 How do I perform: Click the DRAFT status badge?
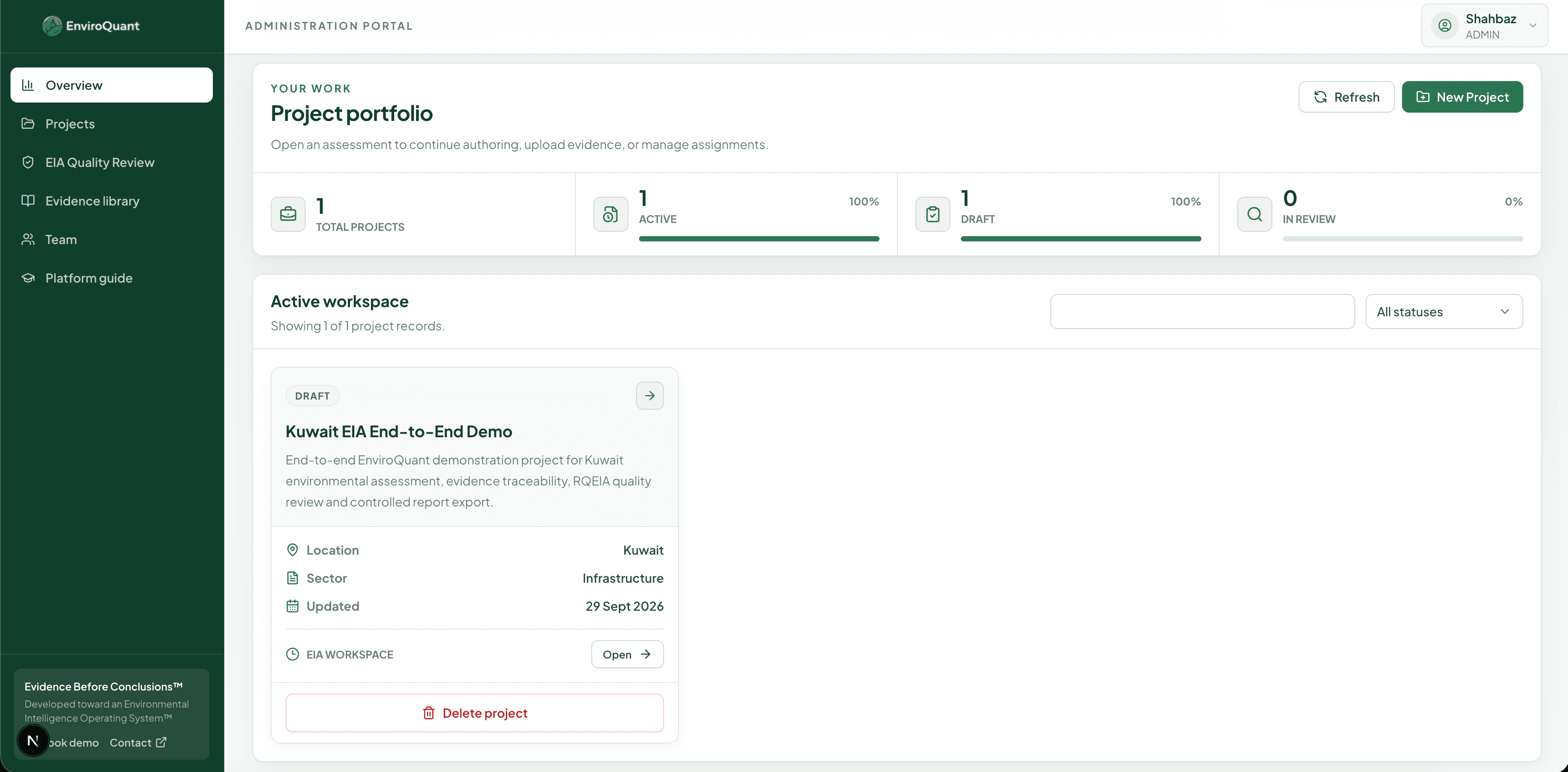[x=312, y=396]
